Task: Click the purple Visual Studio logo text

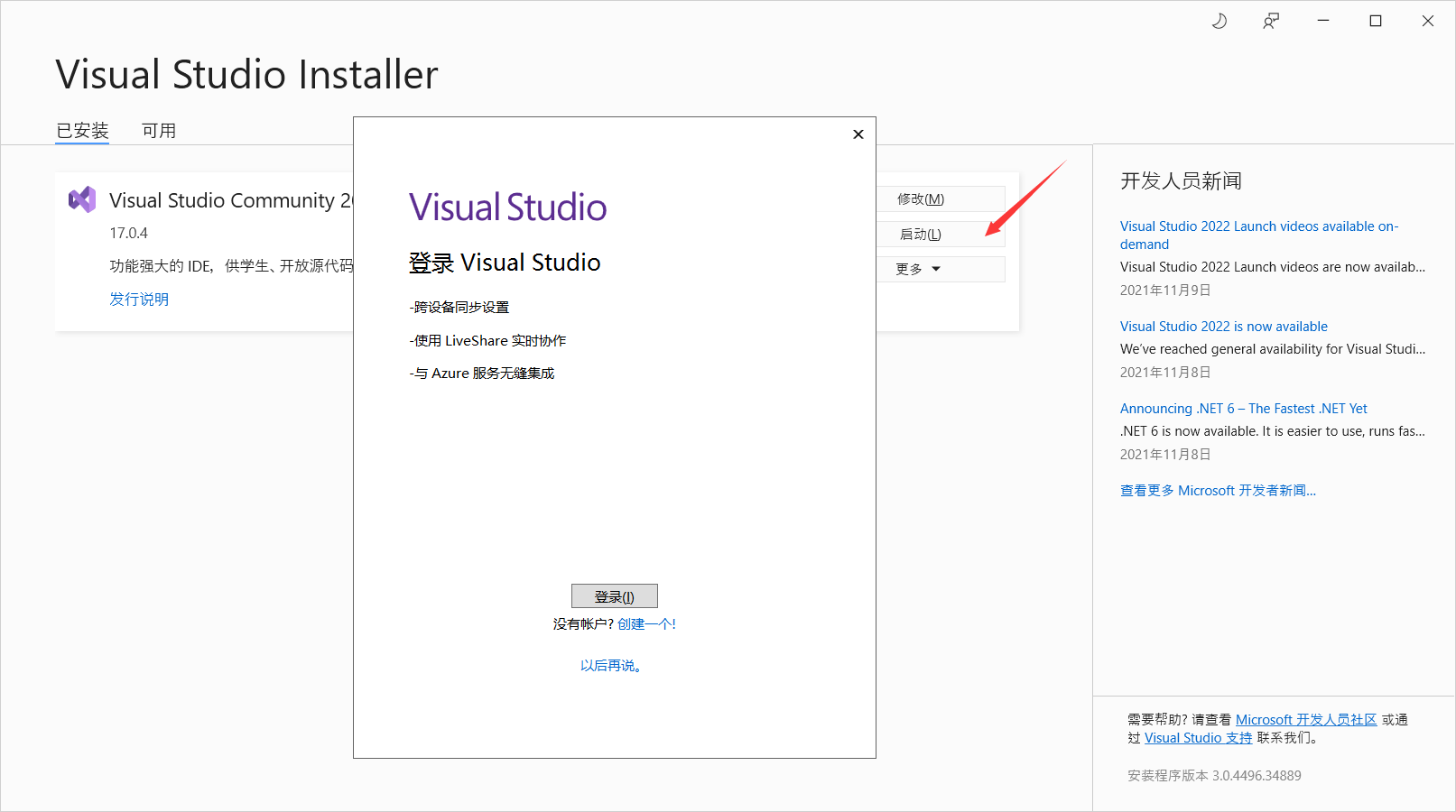Action: (x=508, y=208)
